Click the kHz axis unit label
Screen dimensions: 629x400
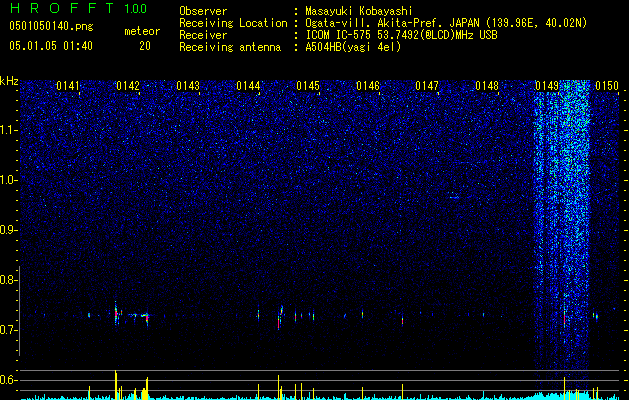tap(9, 81)
